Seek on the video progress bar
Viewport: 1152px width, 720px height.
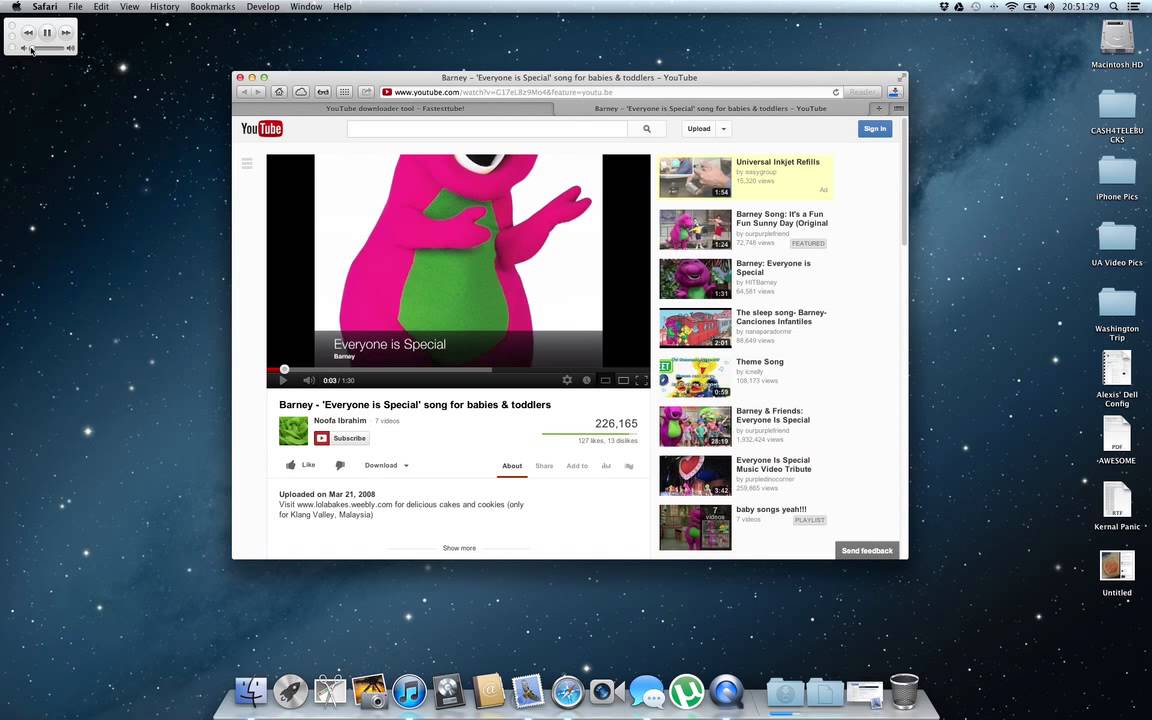coord(458,370)
